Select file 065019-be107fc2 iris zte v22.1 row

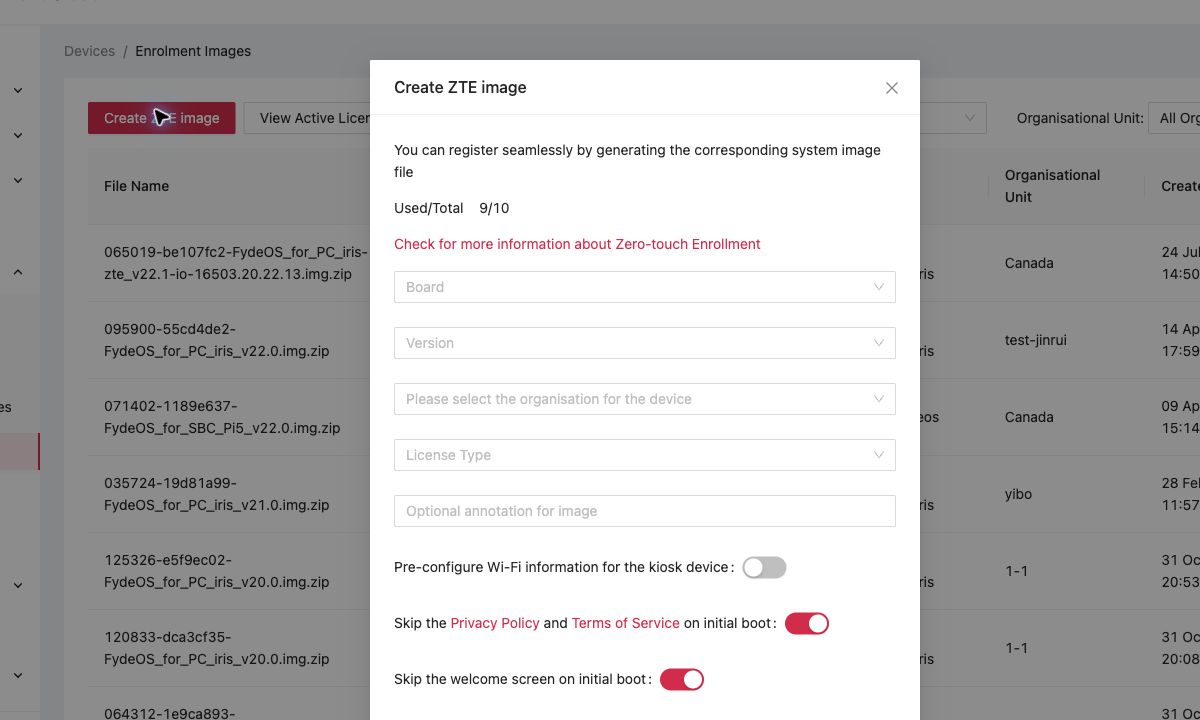coord(236,263)
